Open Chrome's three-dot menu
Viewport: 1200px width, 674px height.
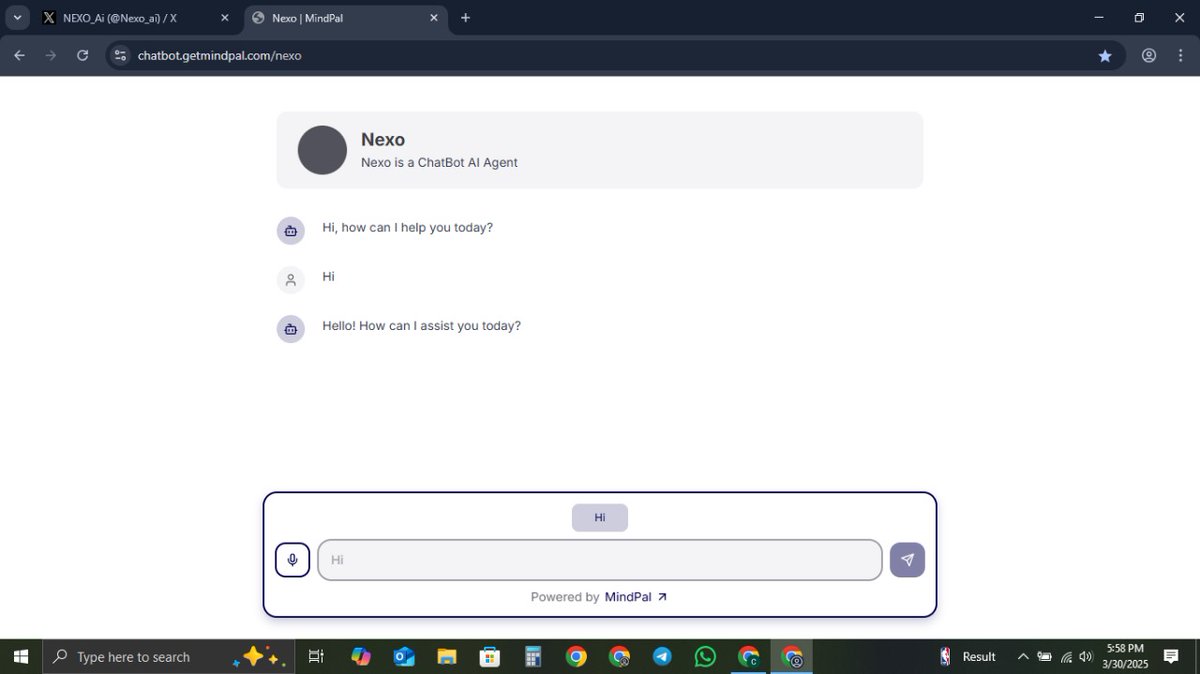coord(1181,56)
